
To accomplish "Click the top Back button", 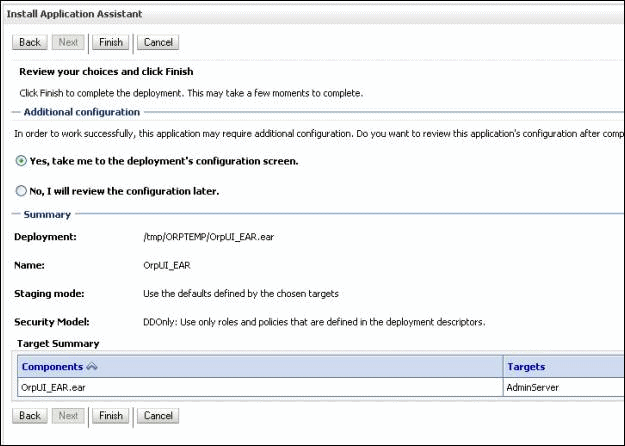I will coord(30,42).
